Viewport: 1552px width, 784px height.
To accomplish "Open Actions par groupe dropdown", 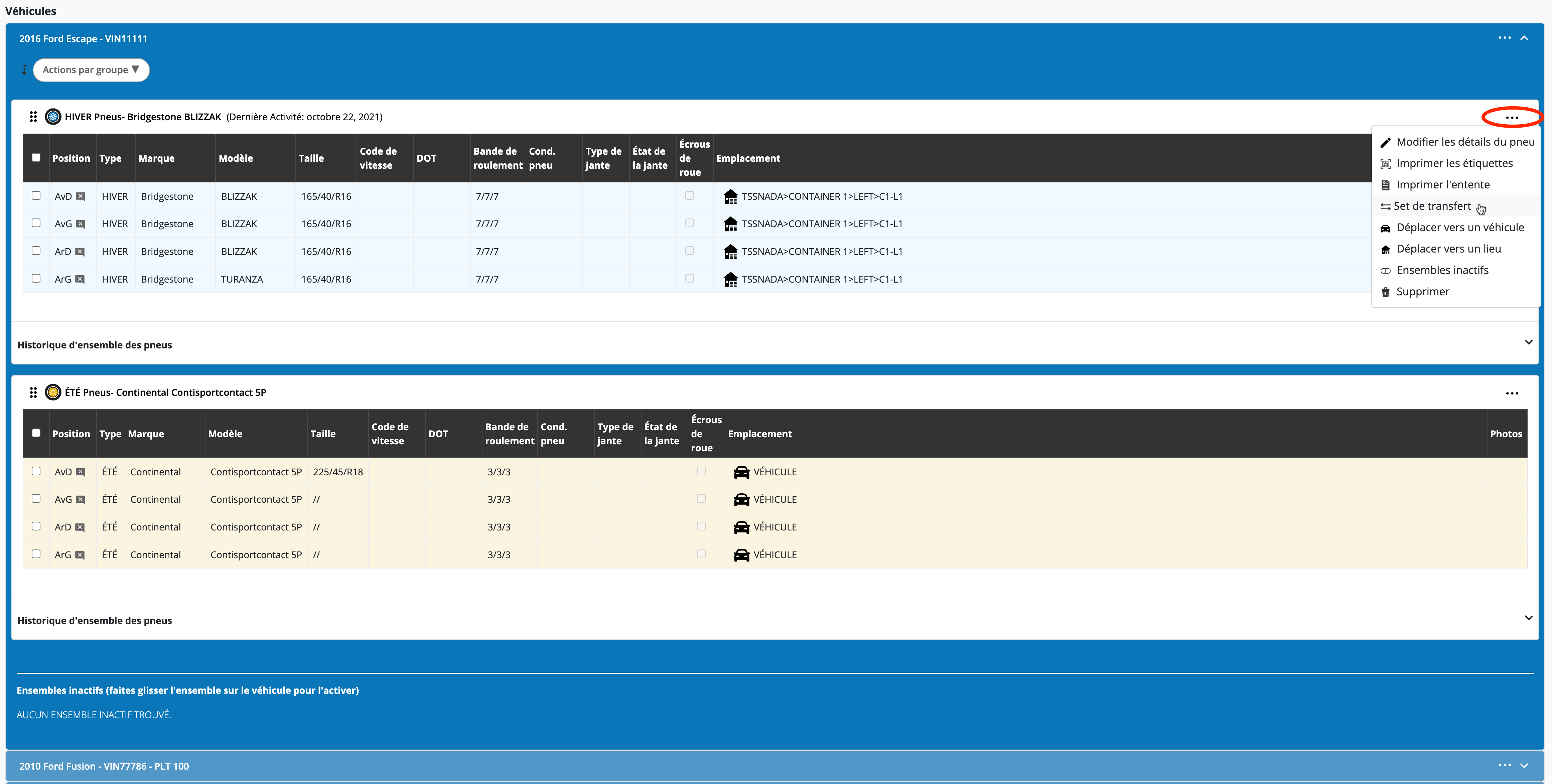I will pos(91,70).
